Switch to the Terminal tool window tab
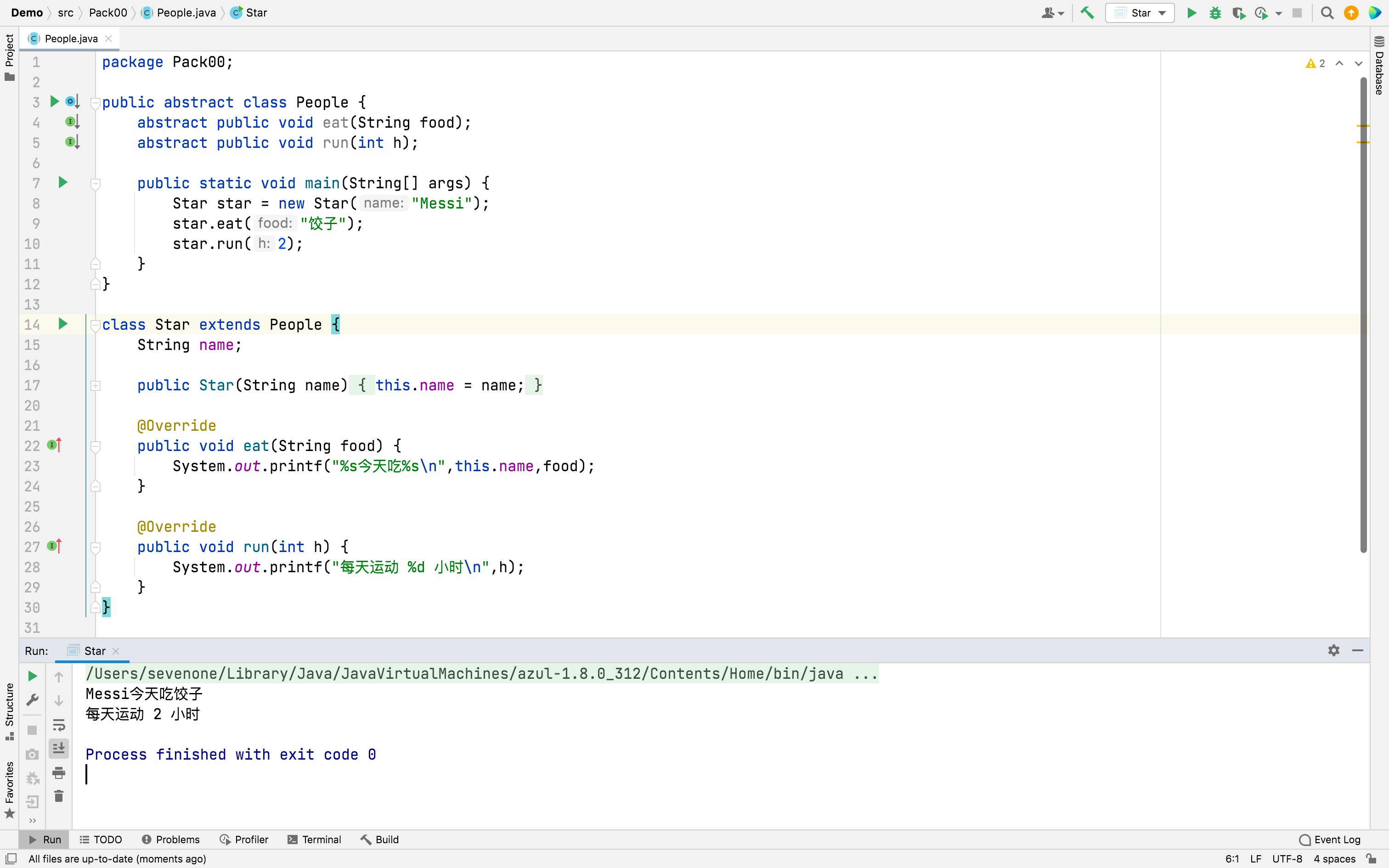Screen dimensions: 1389x868 314,840
